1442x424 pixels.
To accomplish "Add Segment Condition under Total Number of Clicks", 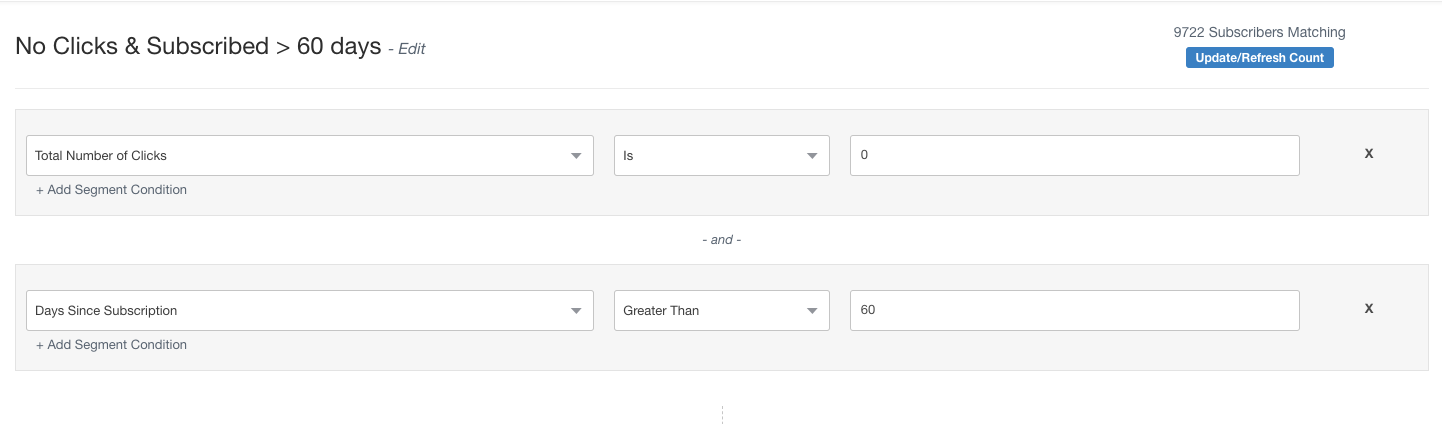I will (x=111, y=190).
